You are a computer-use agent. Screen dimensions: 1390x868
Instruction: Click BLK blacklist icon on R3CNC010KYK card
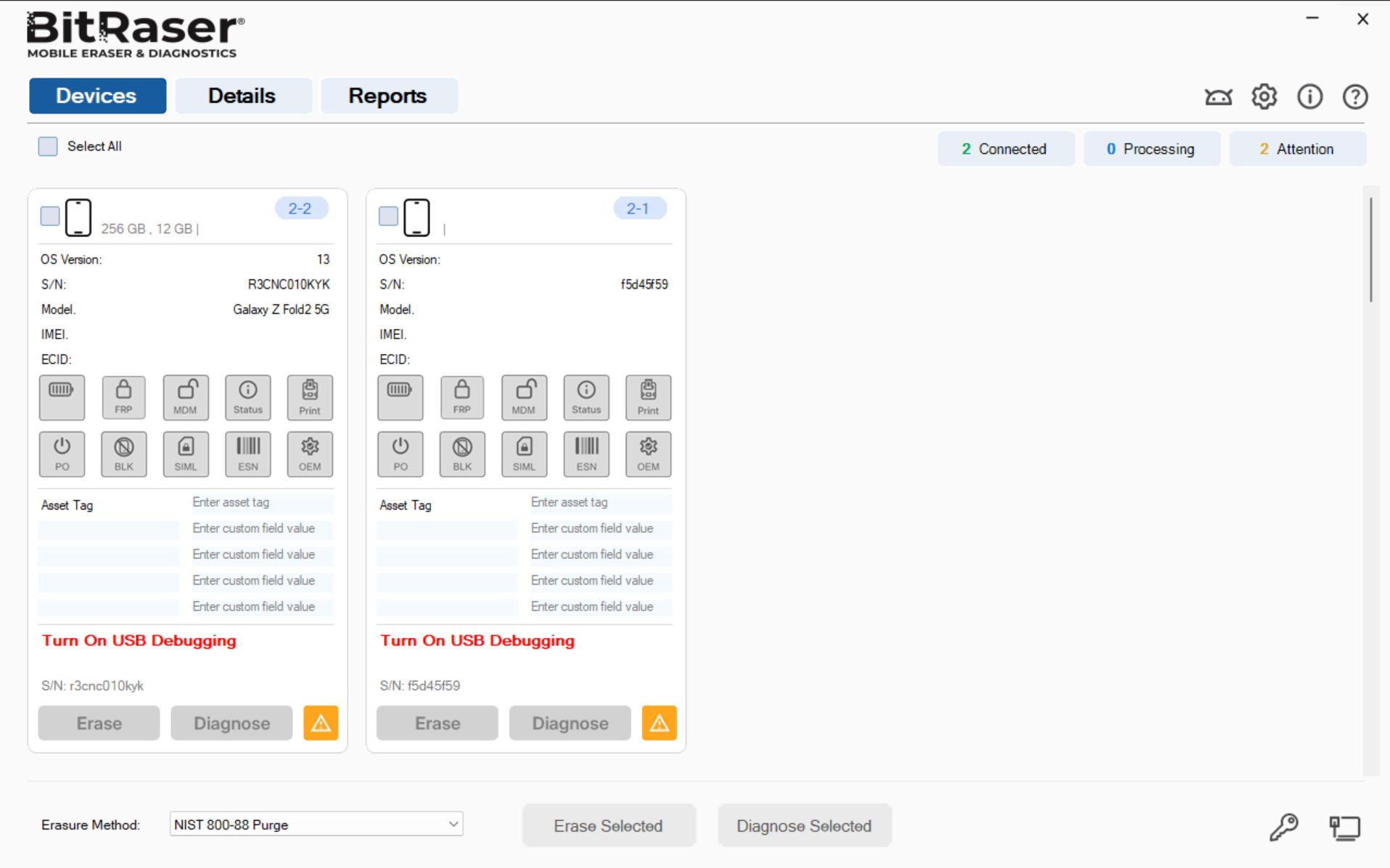coord(123,454)
